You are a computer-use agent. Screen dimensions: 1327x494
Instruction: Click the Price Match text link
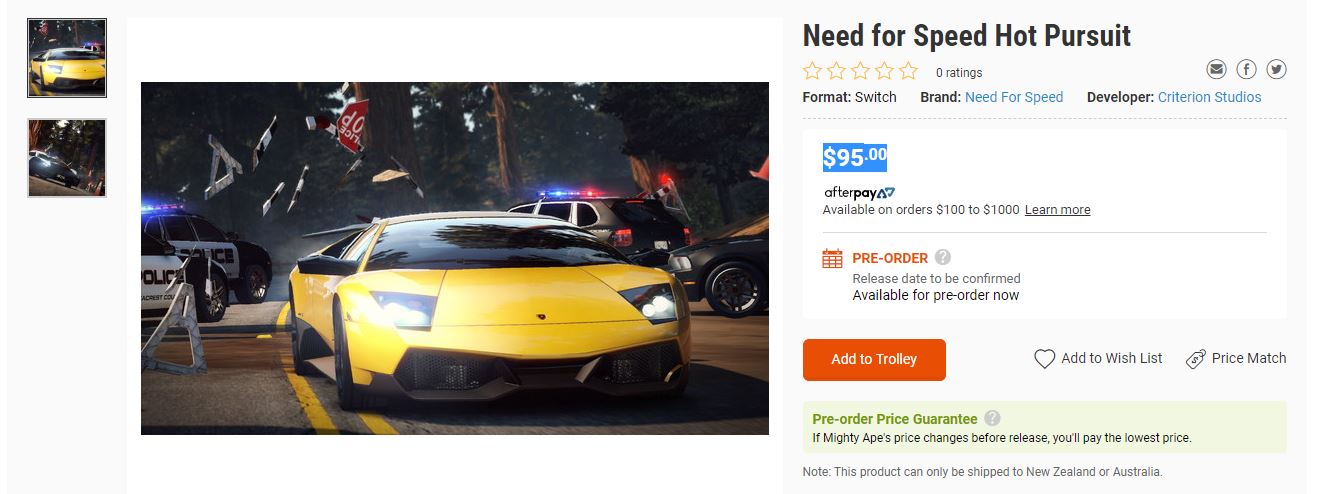[x=1249, y=358]
